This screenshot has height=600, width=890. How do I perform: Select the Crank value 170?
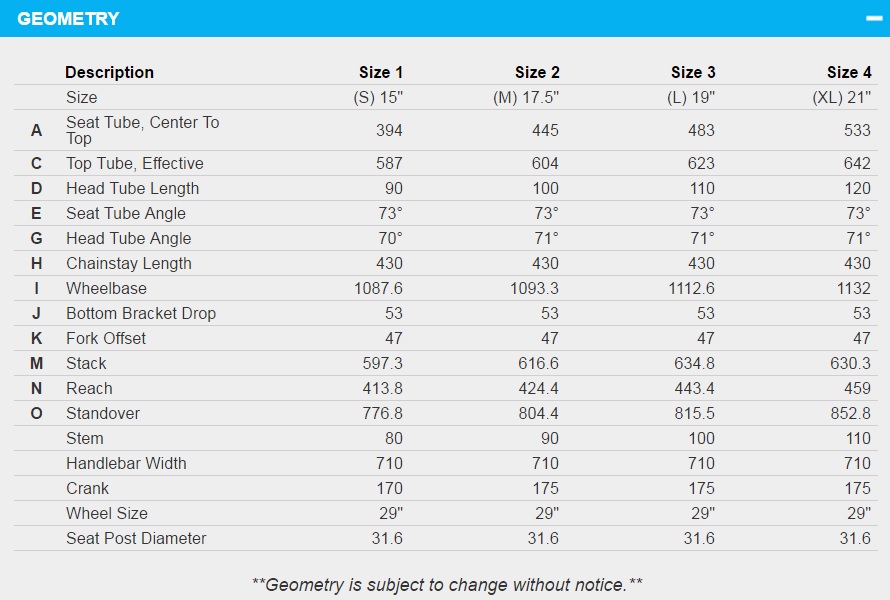pyautogui.click(x=389, y=488)
